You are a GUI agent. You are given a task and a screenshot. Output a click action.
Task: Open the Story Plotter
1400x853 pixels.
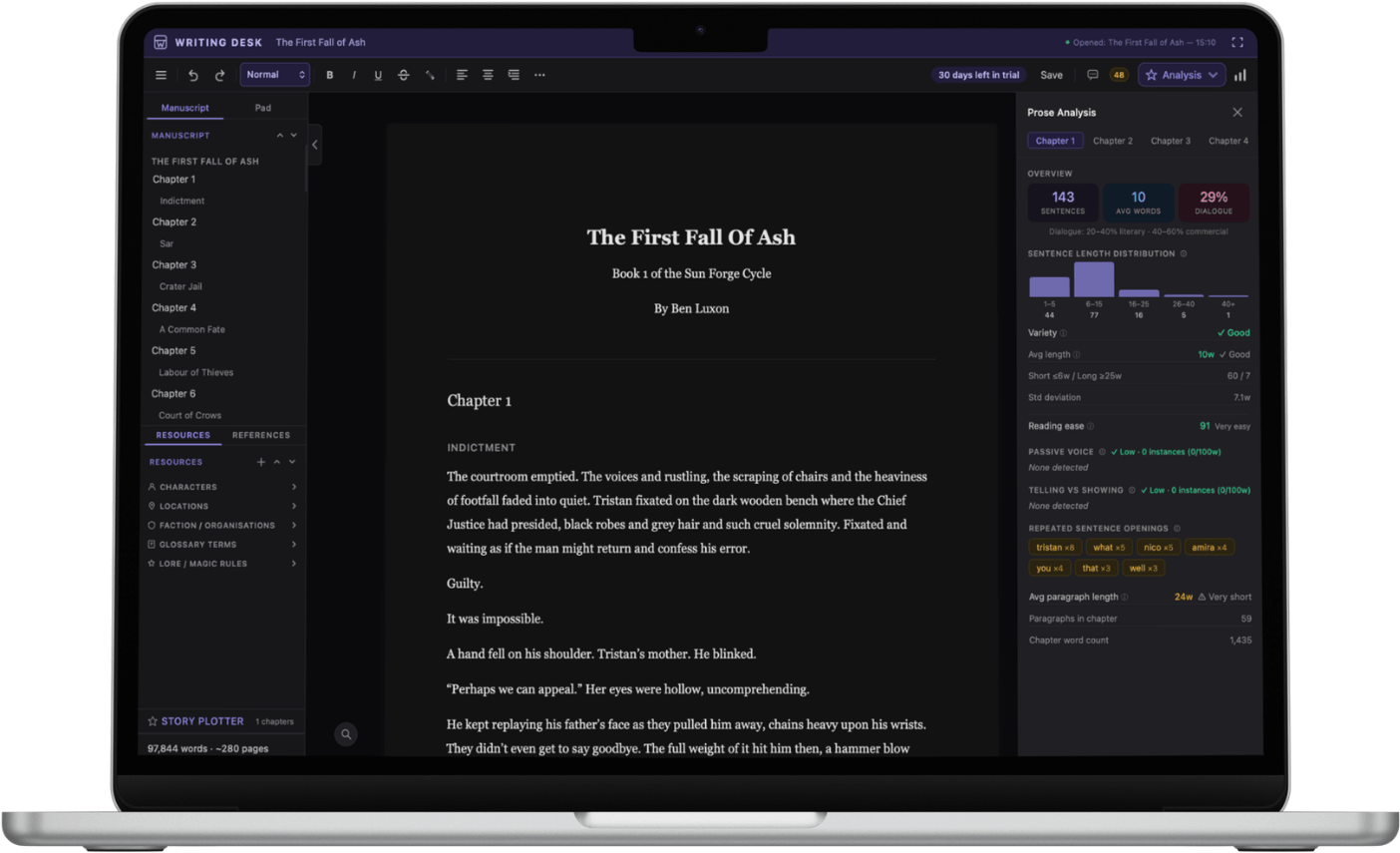[195, 721]
